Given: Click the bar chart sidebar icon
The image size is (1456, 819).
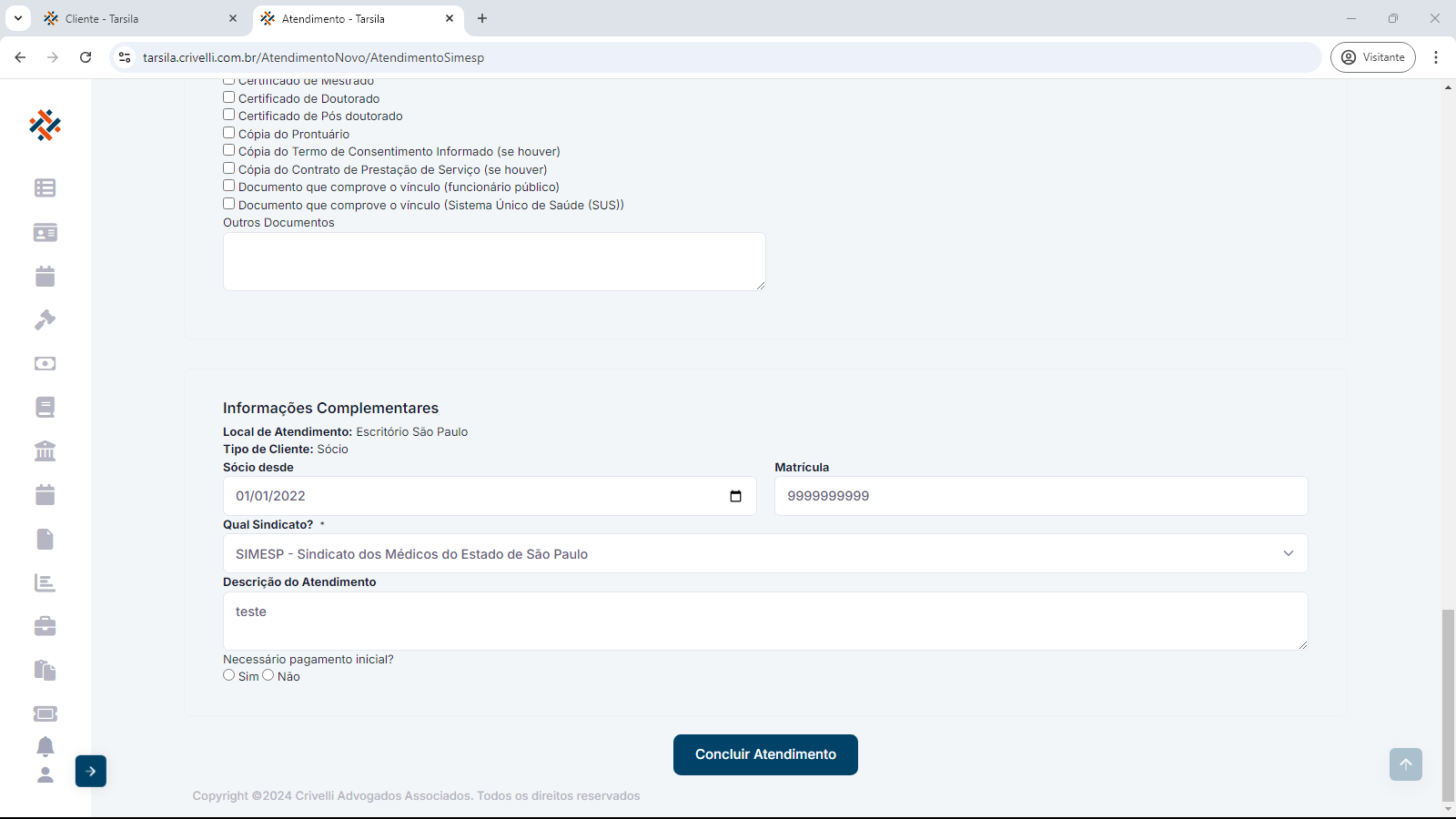Looking at the screenshot, I should click(x=45, y=582).
